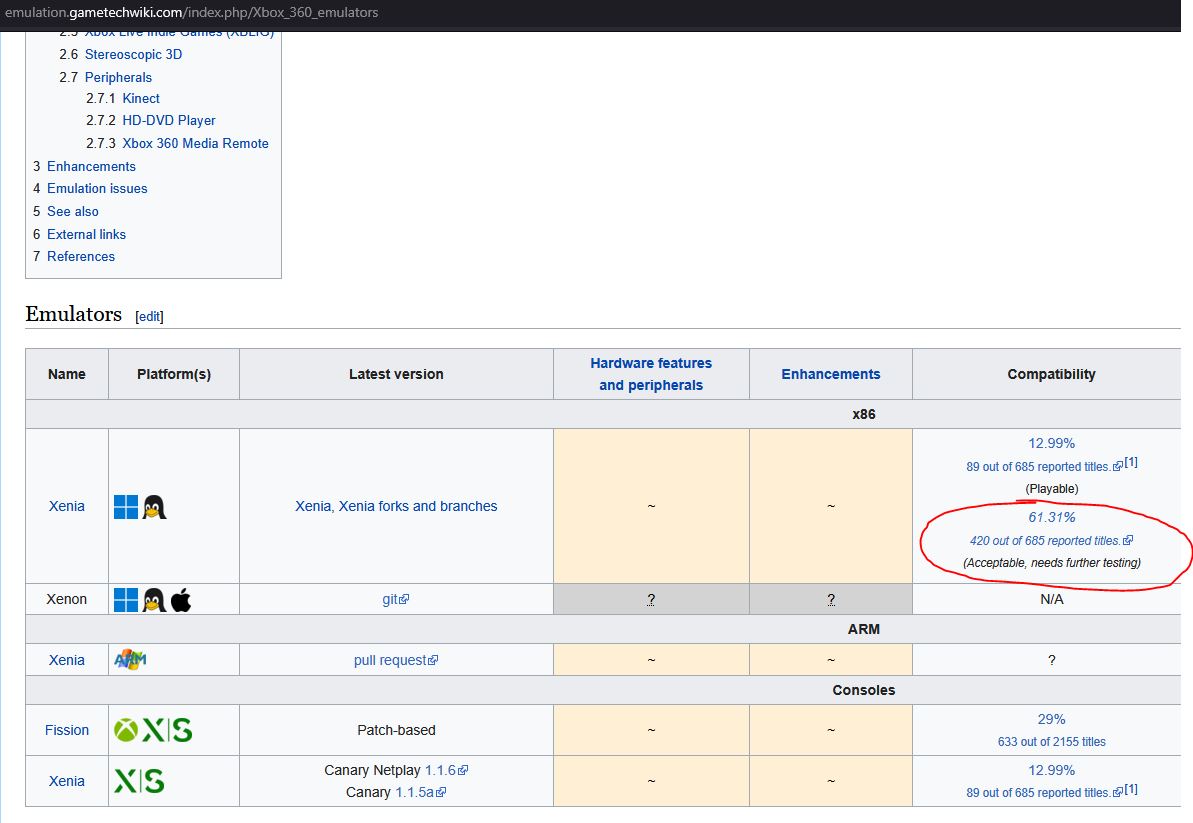Click the Latest version column header
Image resolution: width=1193 pixels, height=823 pixels.
point(396,374)
